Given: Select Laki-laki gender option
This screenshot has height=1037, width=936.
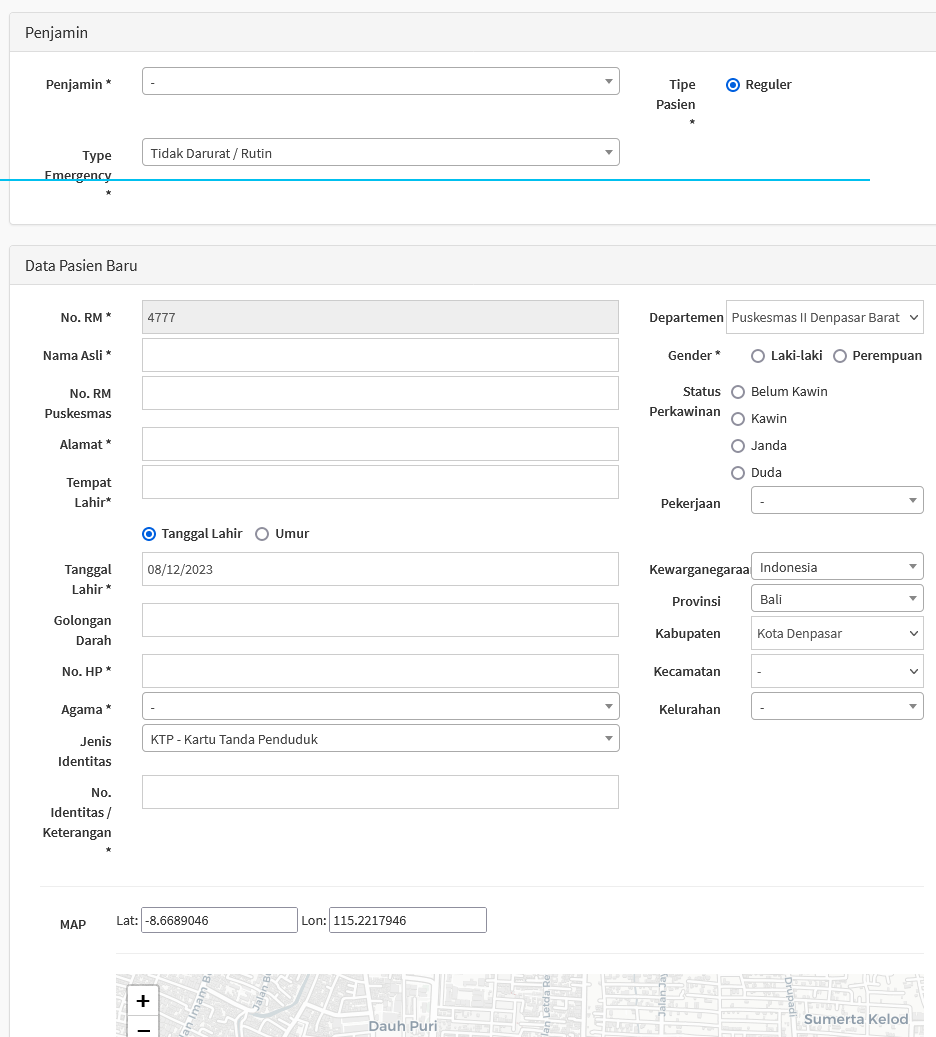Looking at the screenshot, I should pos(758,356).
